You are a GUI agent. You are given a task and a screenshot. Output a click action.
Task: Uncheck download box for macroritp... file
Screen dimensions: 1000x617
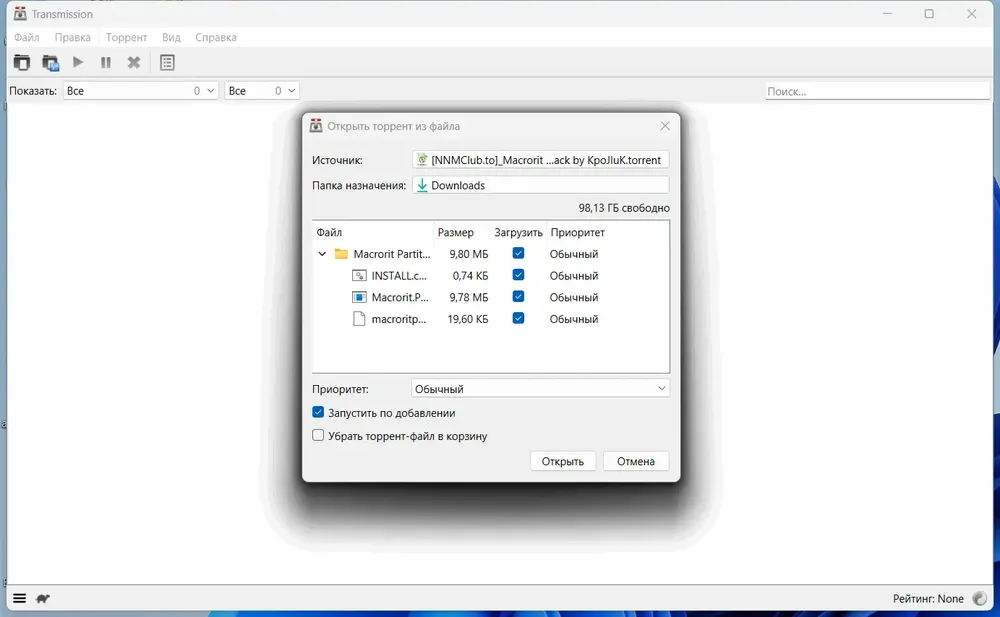pyautogui.click(x=518, y=318)
